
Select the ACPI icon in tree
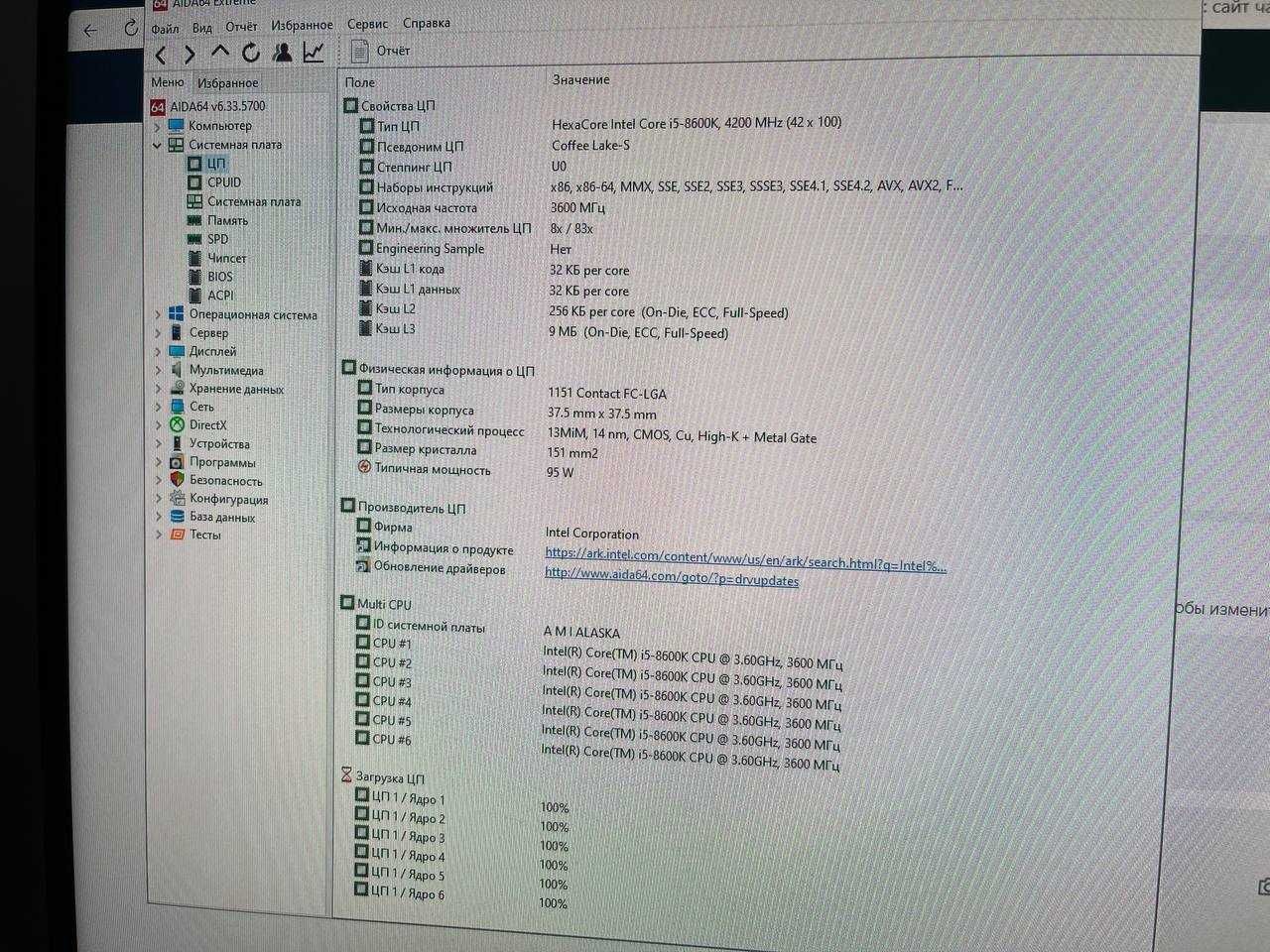click(x=195, y=296)
